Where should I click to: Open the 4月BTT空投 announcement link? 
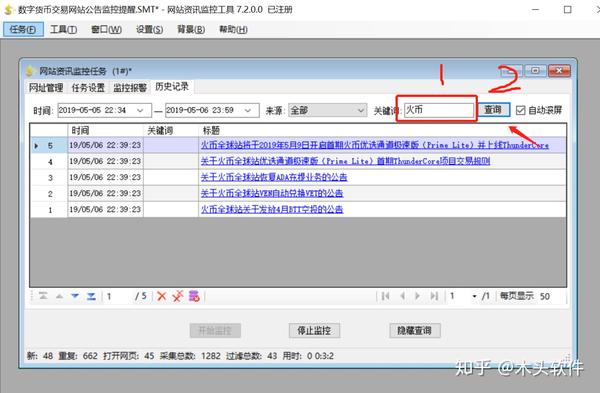pyautogui.click(x=272, y=209)
